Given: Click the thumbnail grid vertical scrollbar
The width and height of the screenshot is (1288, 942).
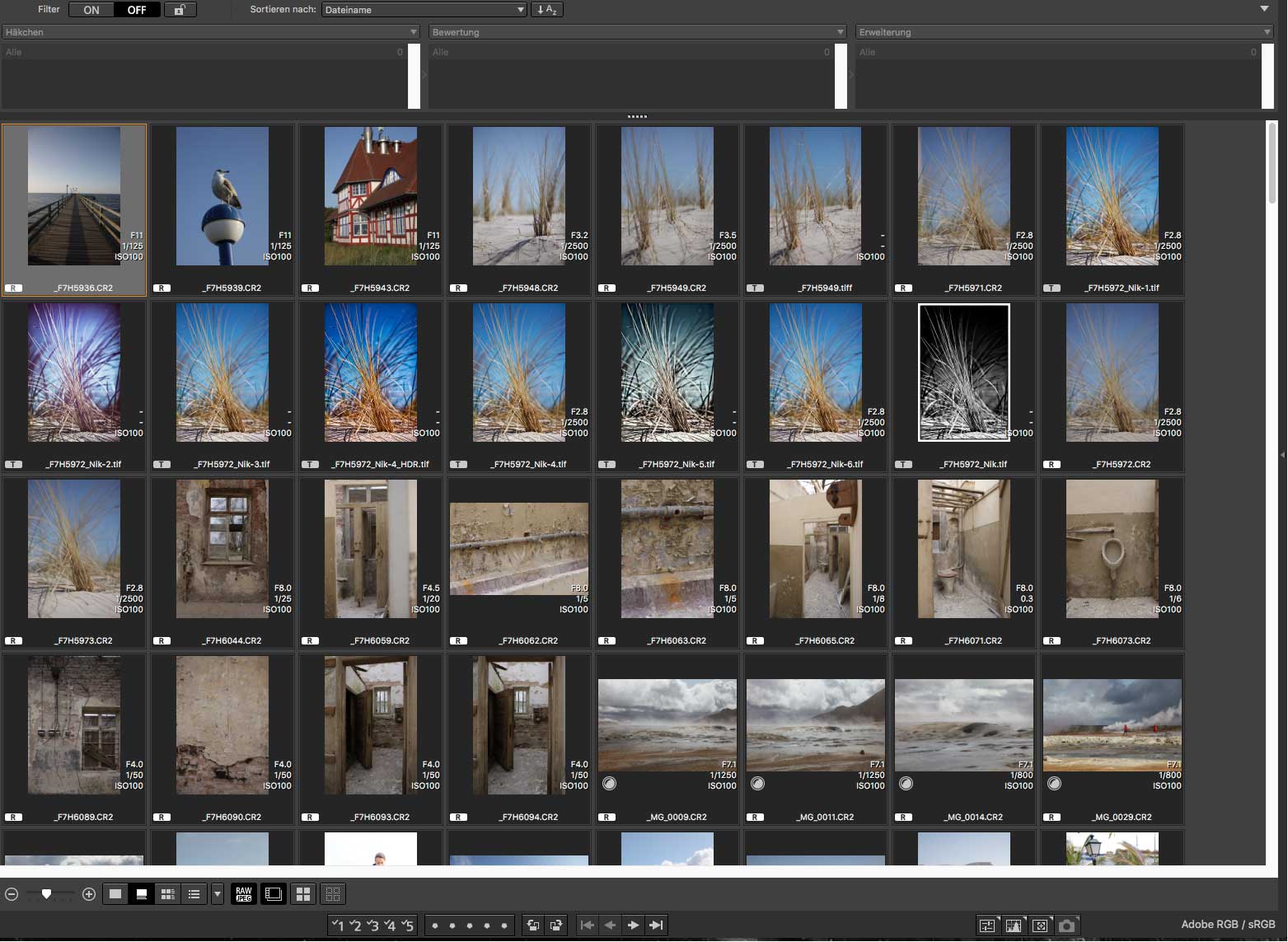Looking at the screenshot, I should pos(1272,163).
